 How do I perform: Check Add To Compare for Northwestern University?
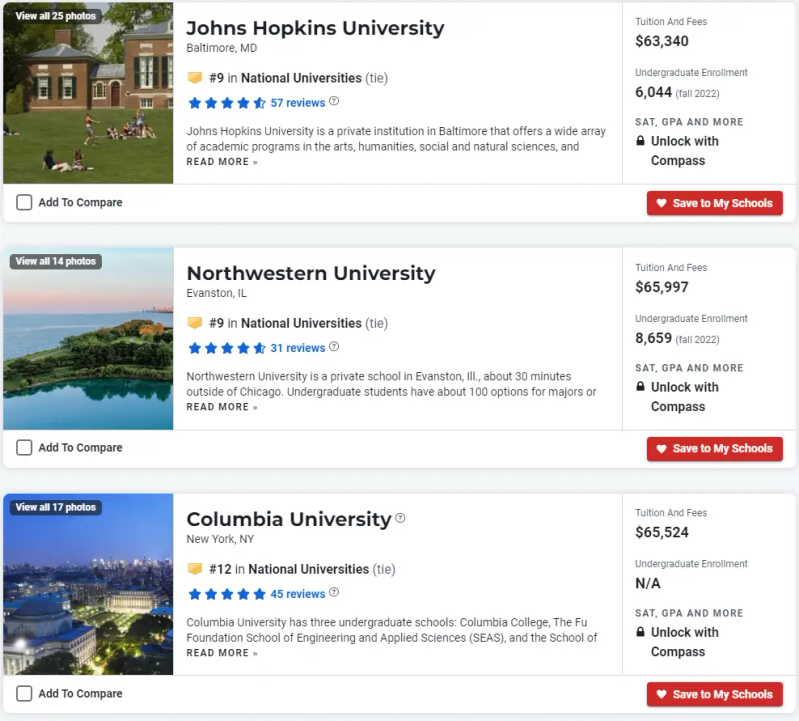click(x=24, y=448)
